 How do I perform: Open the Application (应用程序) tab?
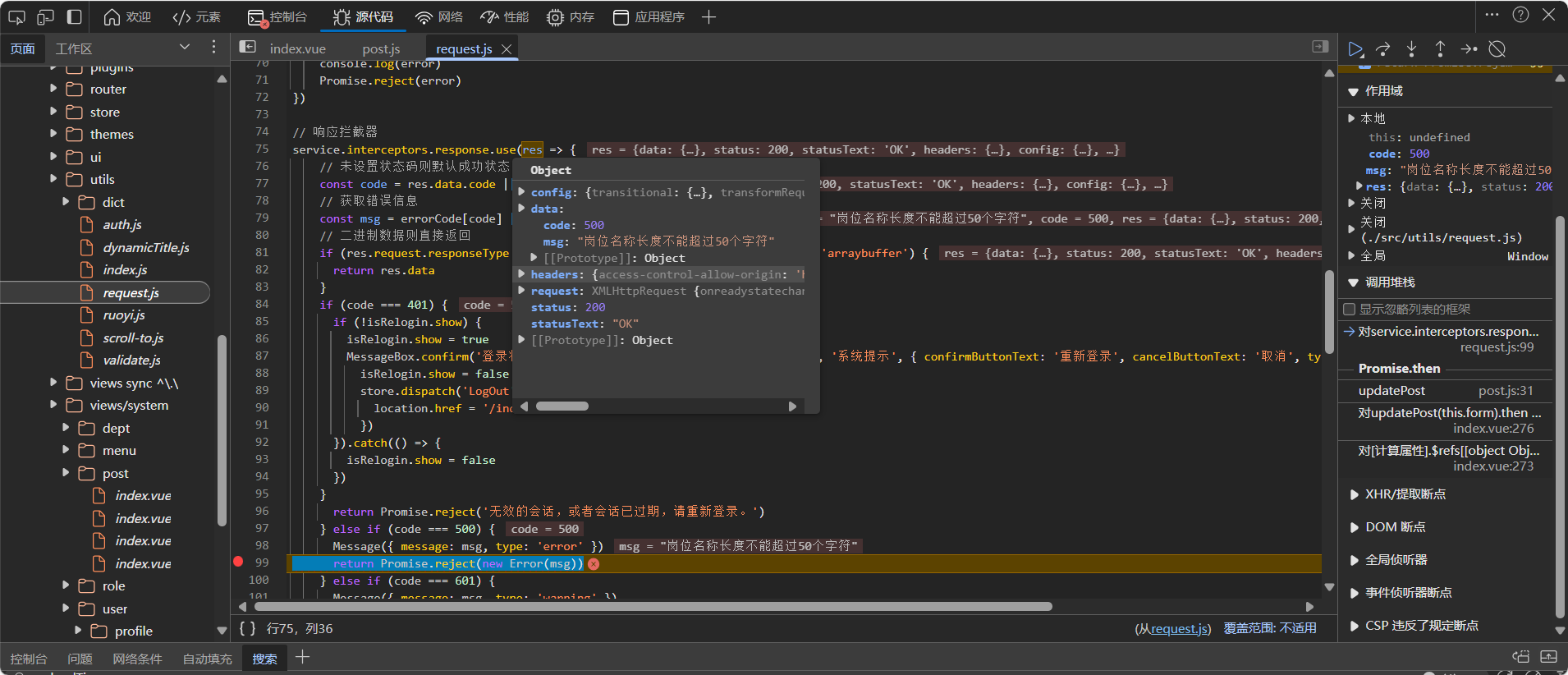click(649, 16)
